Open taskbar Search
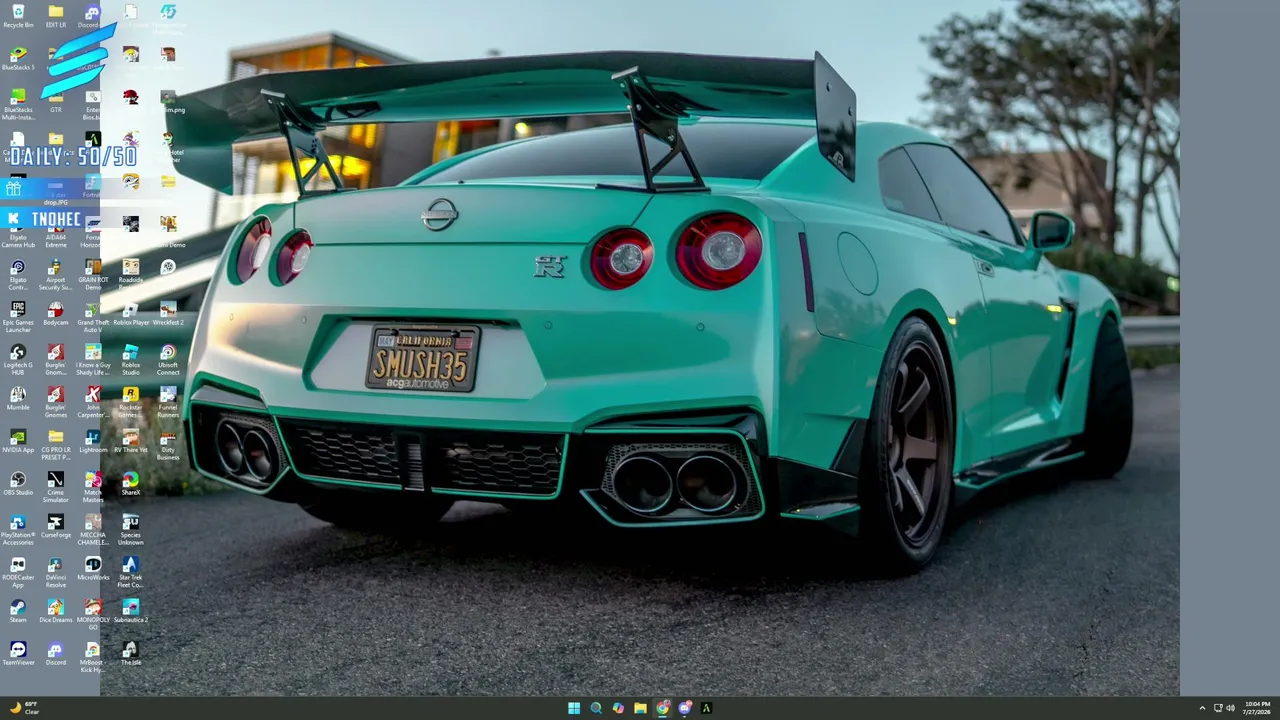 click(x=596, y=708)
